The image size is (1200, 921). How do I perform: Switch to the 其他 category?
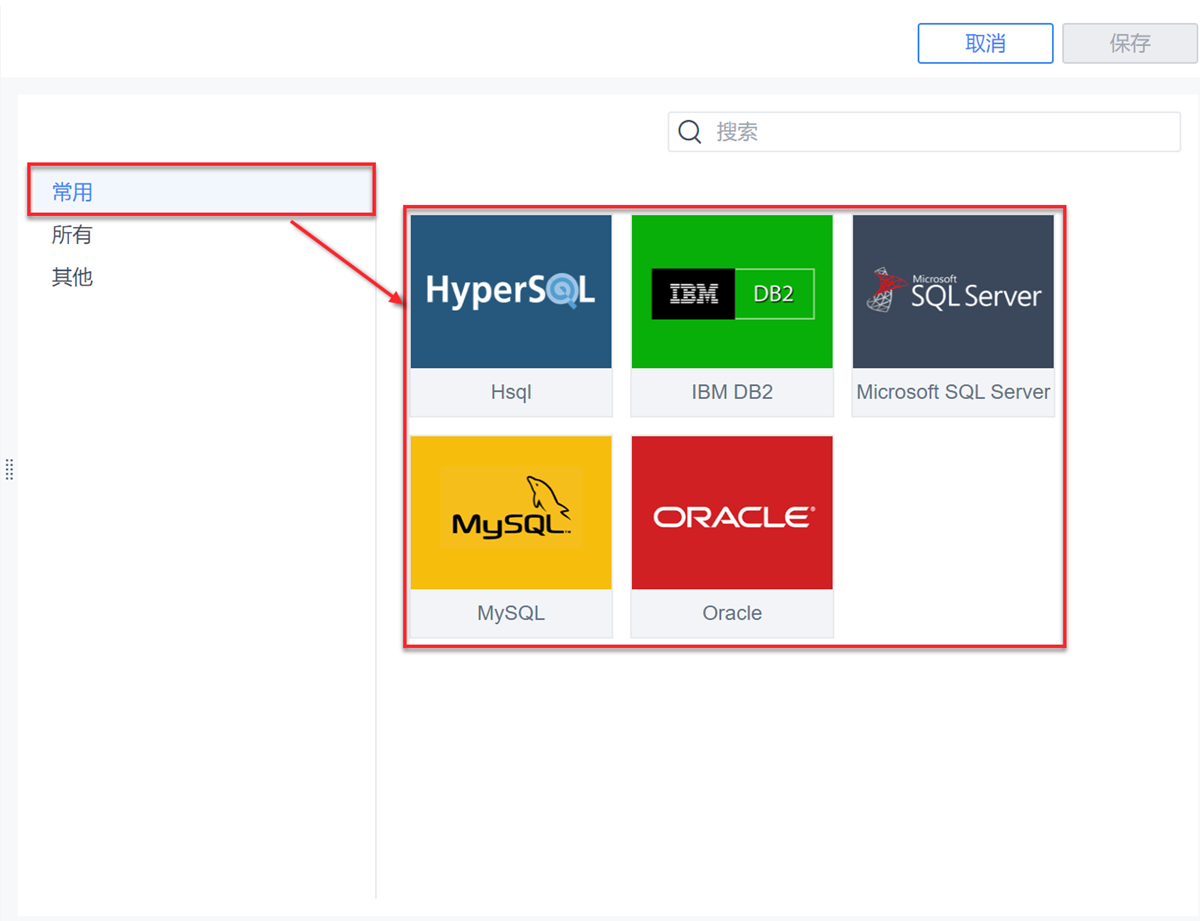72,277
